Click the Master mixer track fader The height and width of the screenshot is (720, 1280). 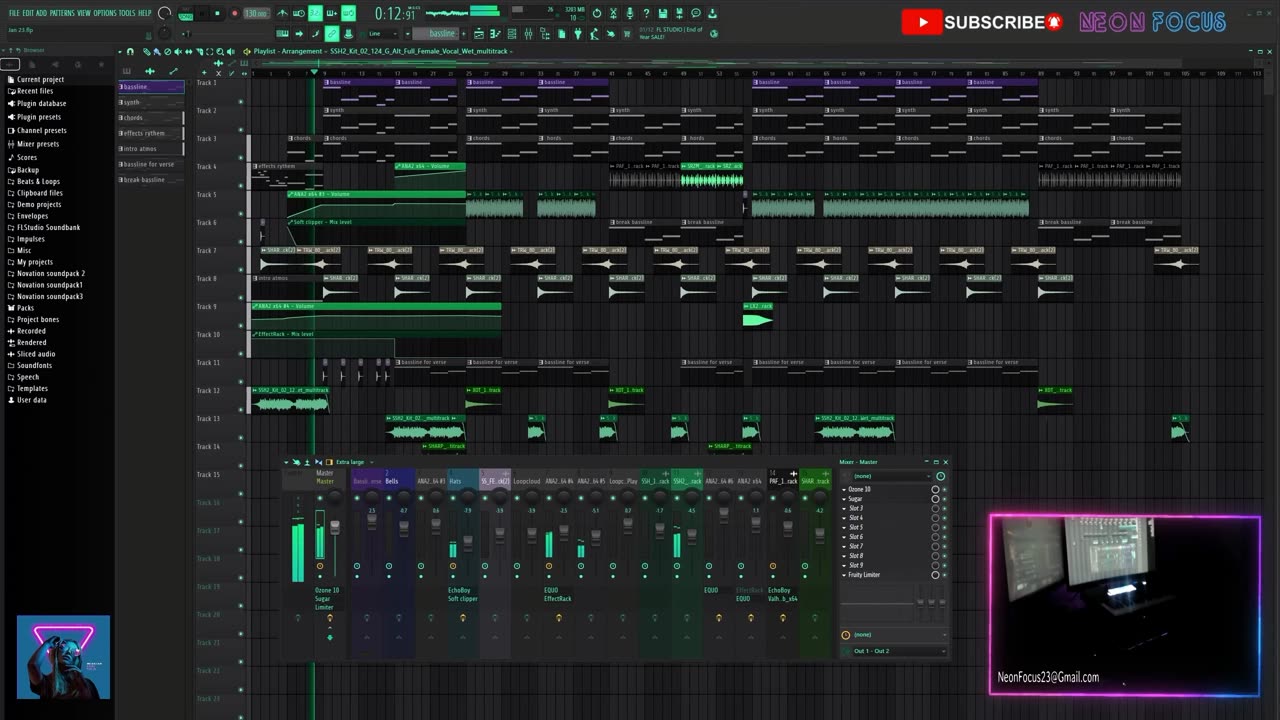pyautogui.click(x=335, y=526)
